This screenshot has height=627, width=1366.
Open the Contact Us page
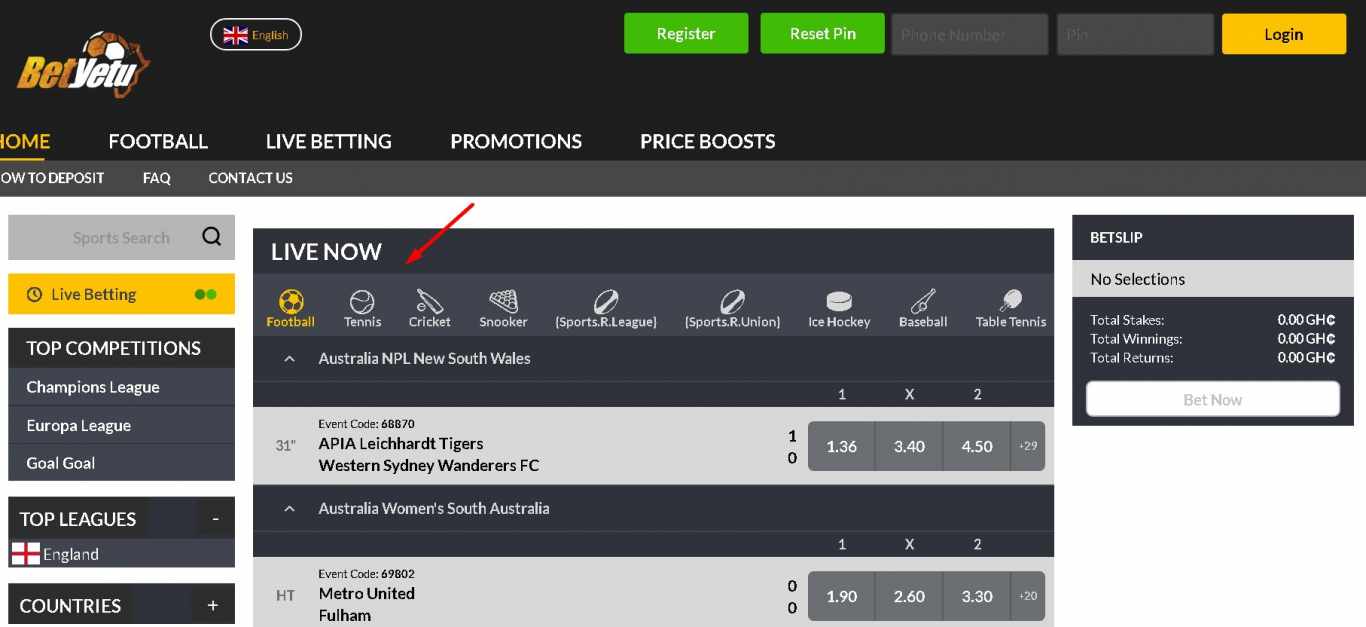[251, 178]
